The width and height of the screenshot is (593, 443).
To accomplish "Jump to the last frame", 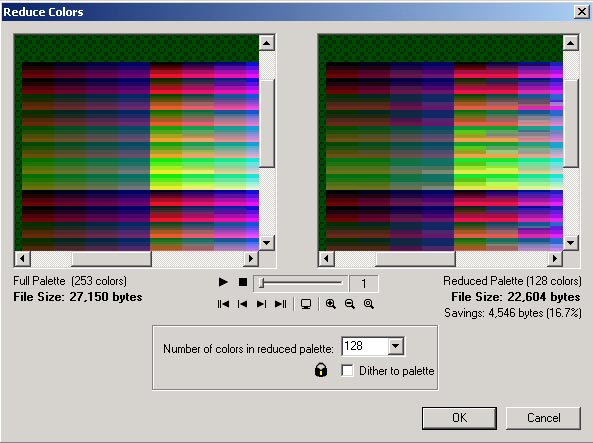I will [281, 304].
